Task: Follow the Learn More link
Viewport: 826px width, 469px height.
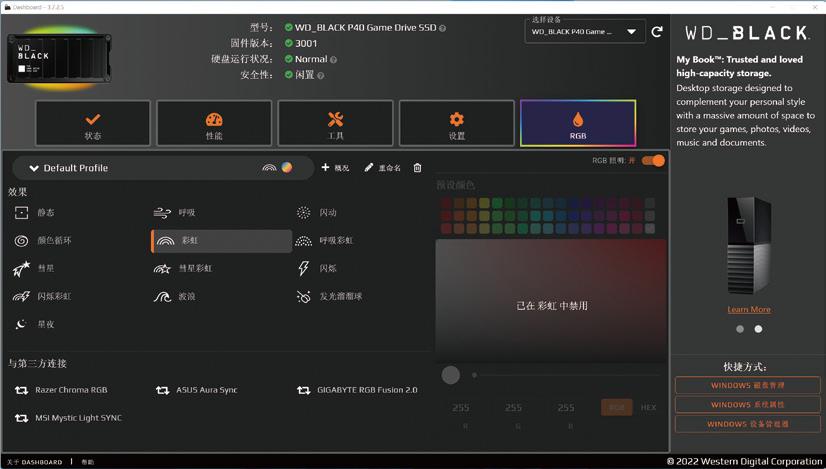Action: (749, 309)
